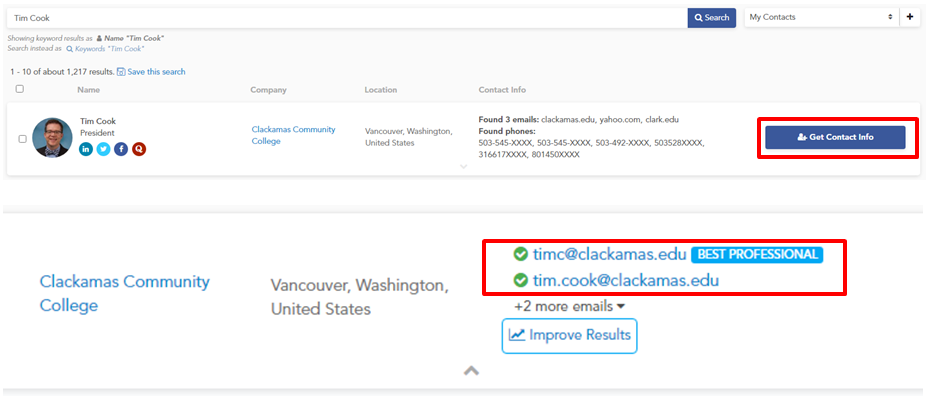
Task: Click Tim Cook's profile photo
Action: (52, 138)
